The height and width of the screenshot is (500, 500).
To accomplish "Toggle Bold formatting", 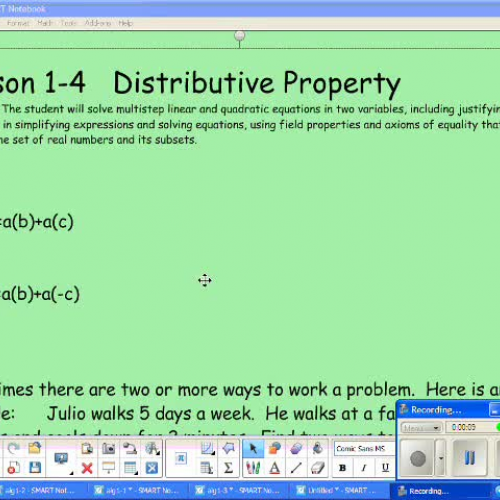I will [342, 468].
